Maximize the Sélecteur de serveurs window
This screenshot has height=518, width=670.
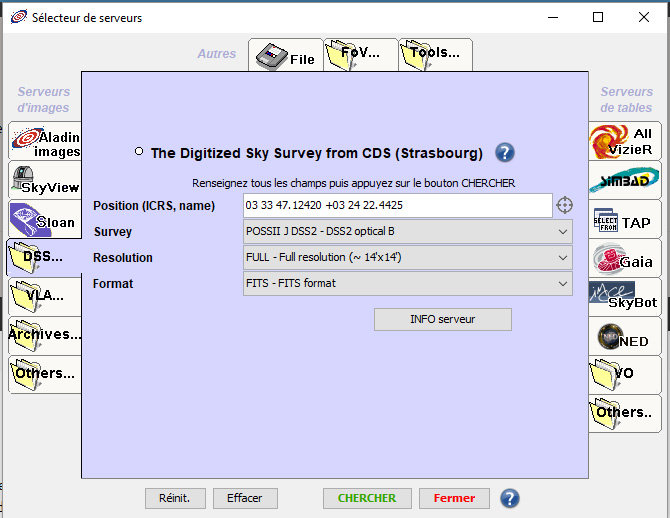(598, 17)
